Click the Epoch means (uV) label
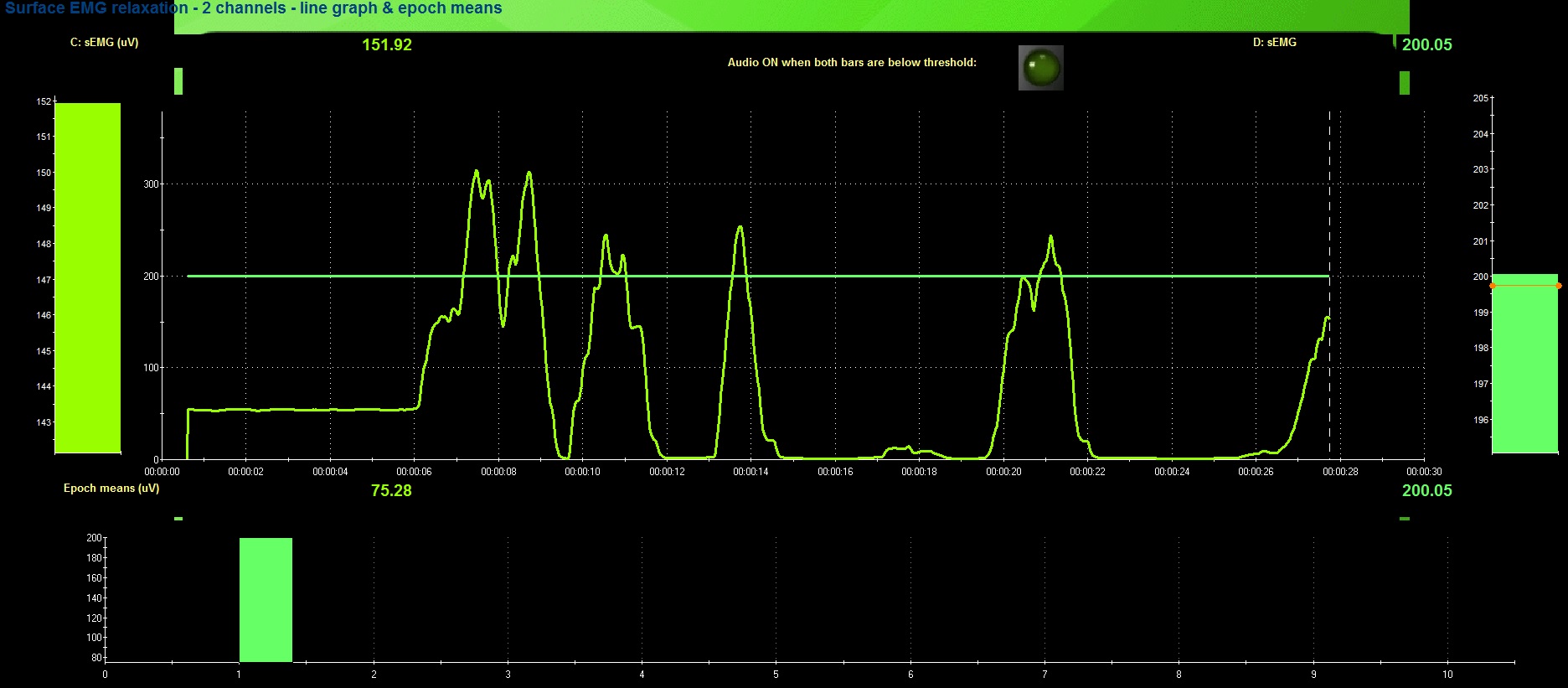The height and width of the screenshot is (688, 1568). click(x=111, y=489)
